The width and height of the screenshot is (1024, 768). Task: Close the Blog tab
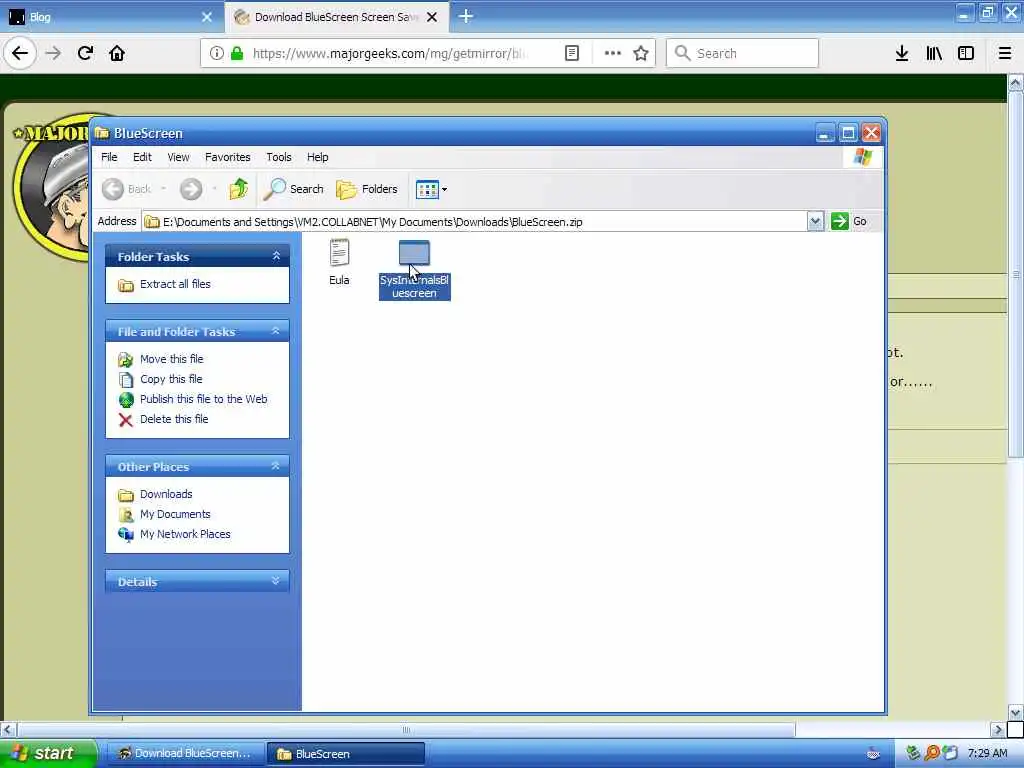click(x=207, y=17)
